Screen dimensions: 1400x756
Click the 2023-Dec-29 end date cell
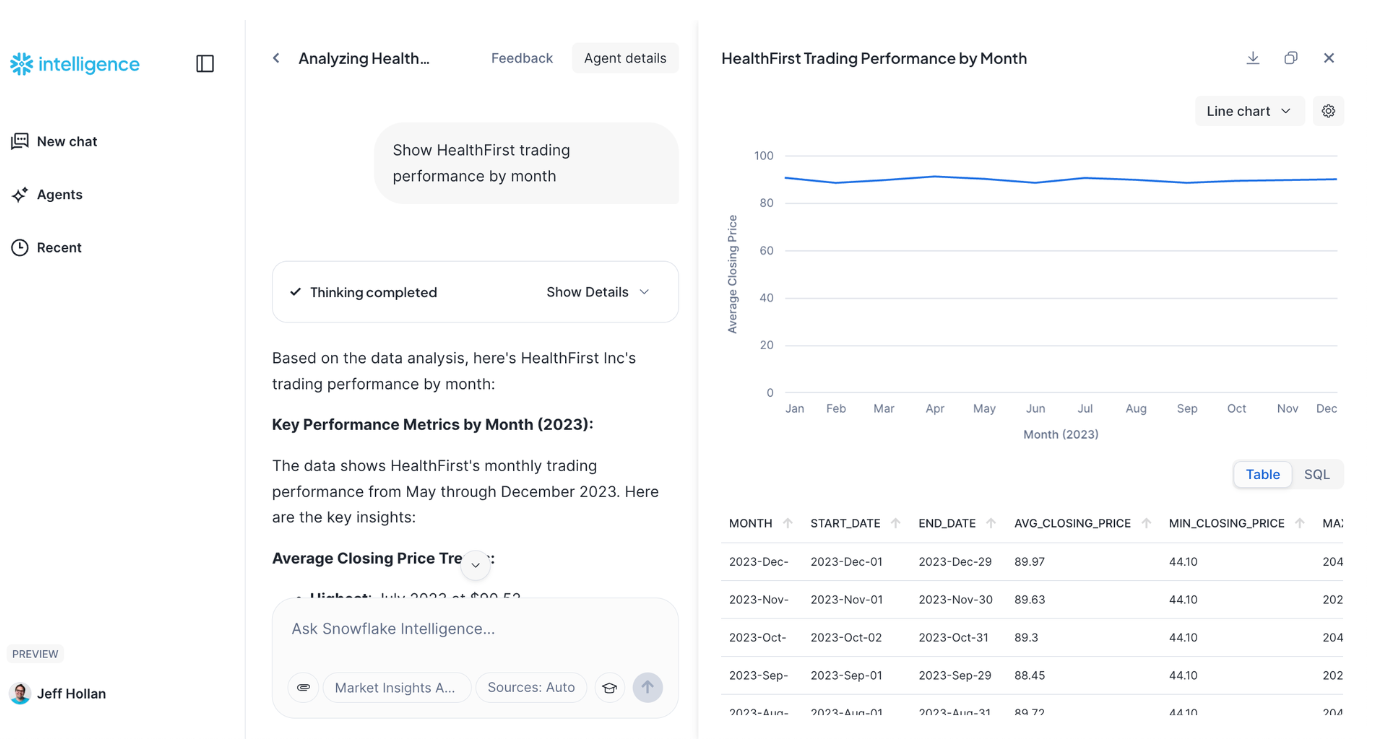click(955, 562)
